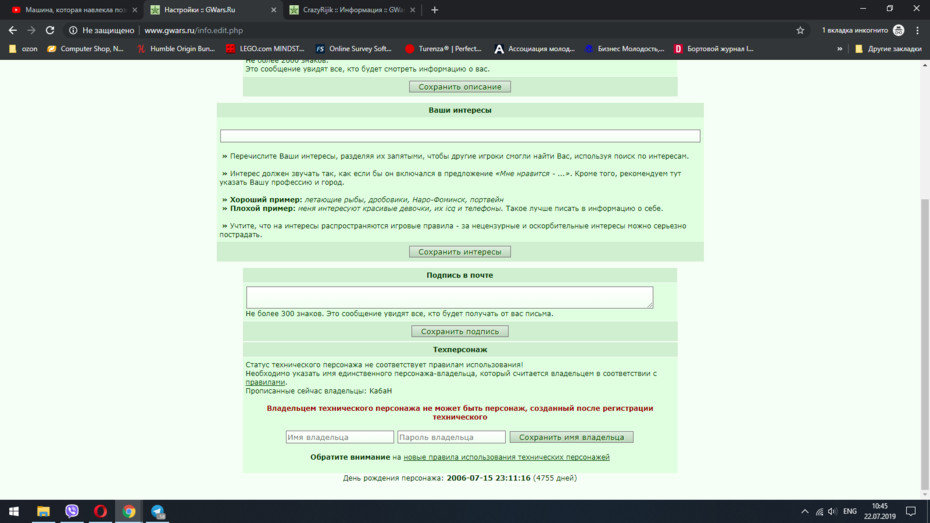Switch to the CrazyRijik Информация tab
Image resolution: width=930 pixels, height=523 pixels.
351,10
